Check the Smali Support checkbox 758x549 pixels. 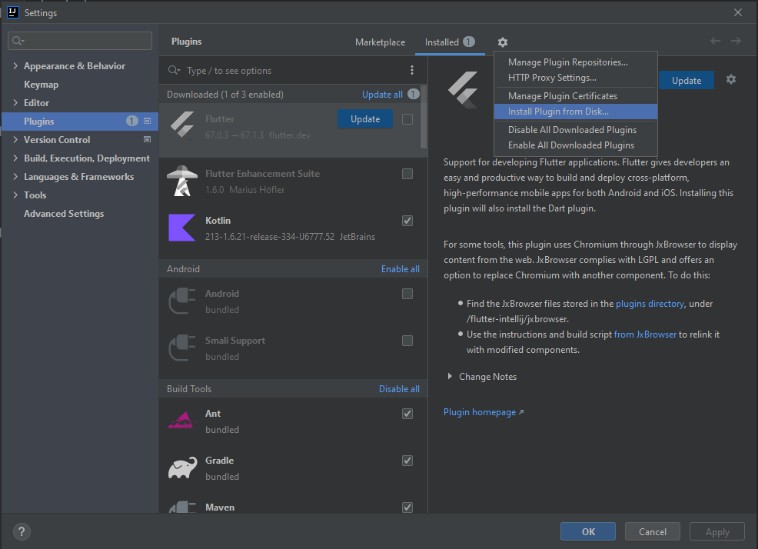pyautogui.click(x=408, y=341)
